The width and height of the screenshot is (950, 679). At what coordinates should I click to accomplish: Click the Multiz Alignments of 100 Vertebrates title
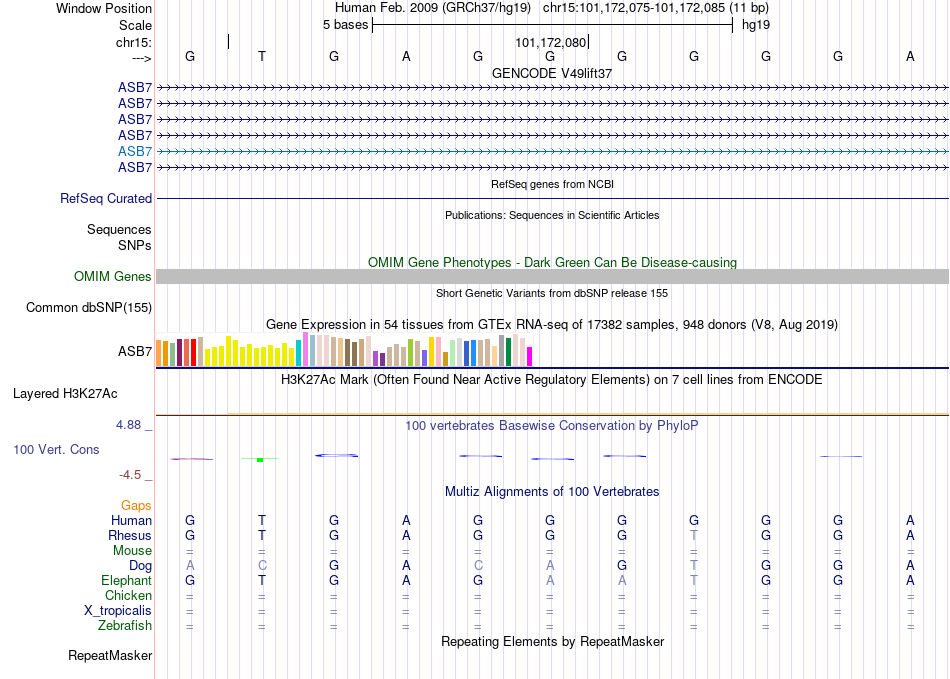click(552, 491)
